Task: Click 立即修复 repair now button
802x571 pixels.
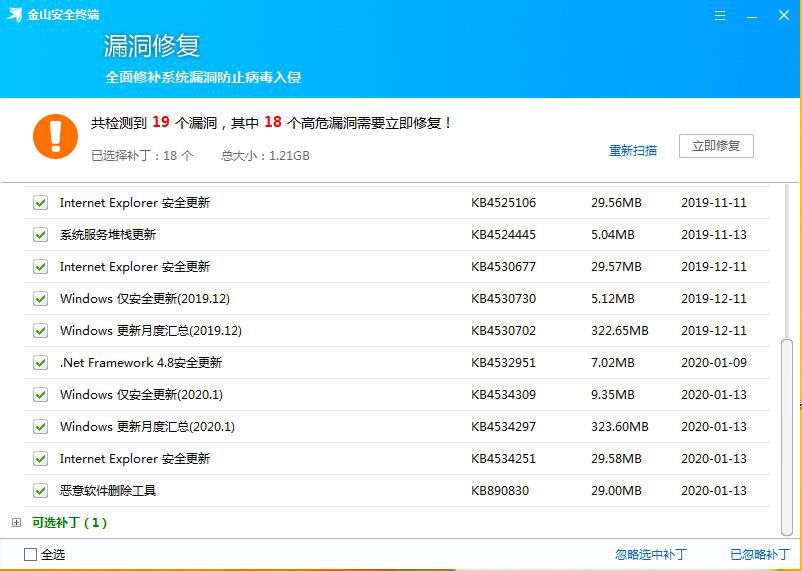Action: (716, 146)
